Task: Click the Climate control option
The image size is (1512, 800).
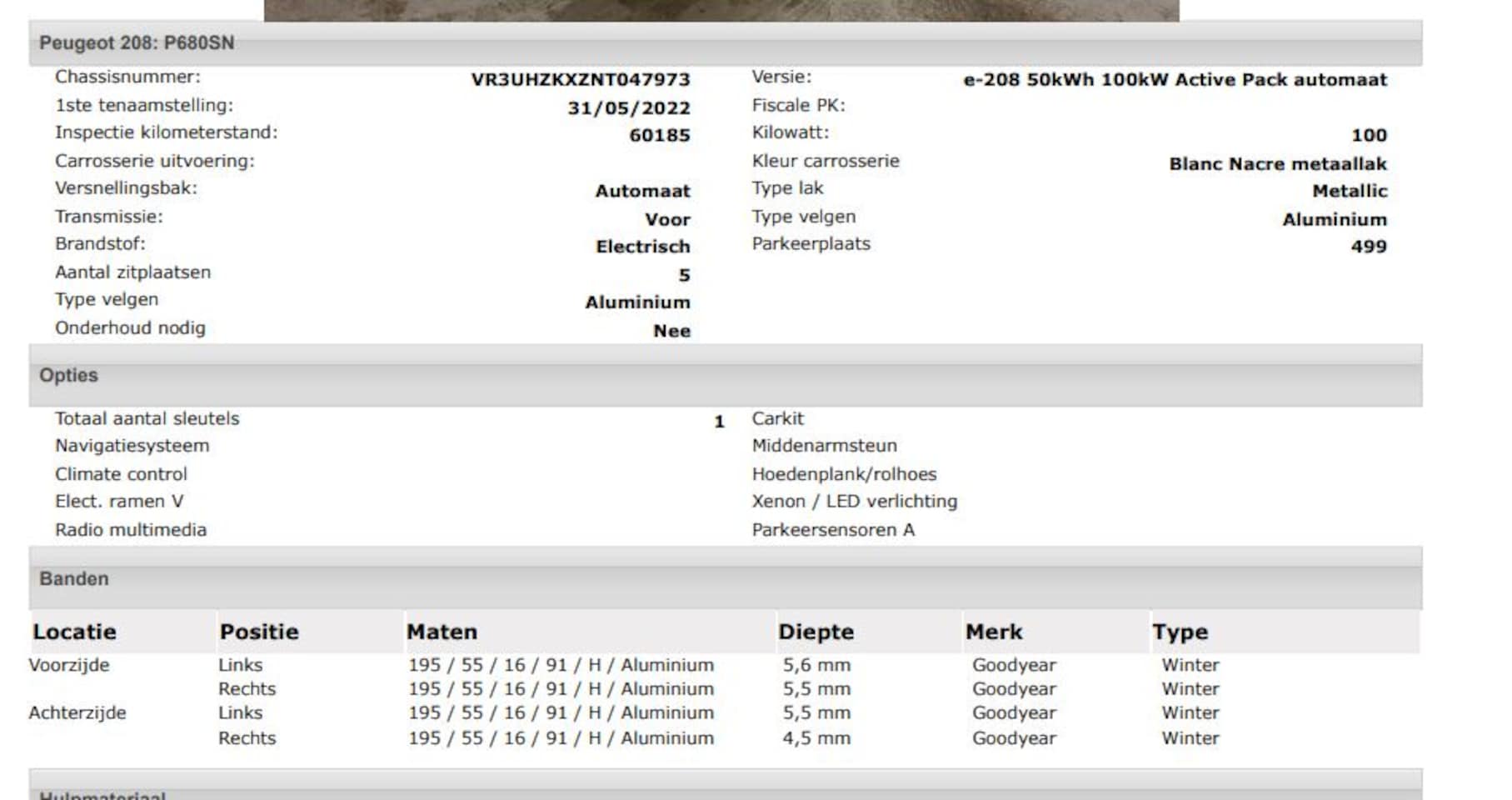Action: click(121, 474)
